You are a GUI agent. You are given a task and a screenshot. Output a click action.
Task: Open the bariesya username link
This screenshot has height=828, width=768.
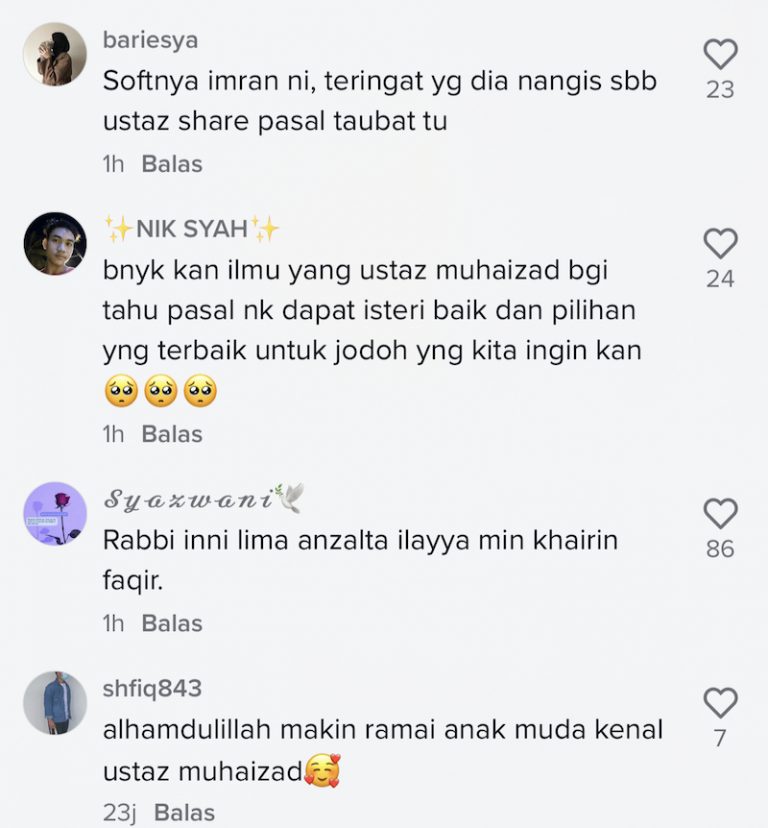tap(151, 40)
